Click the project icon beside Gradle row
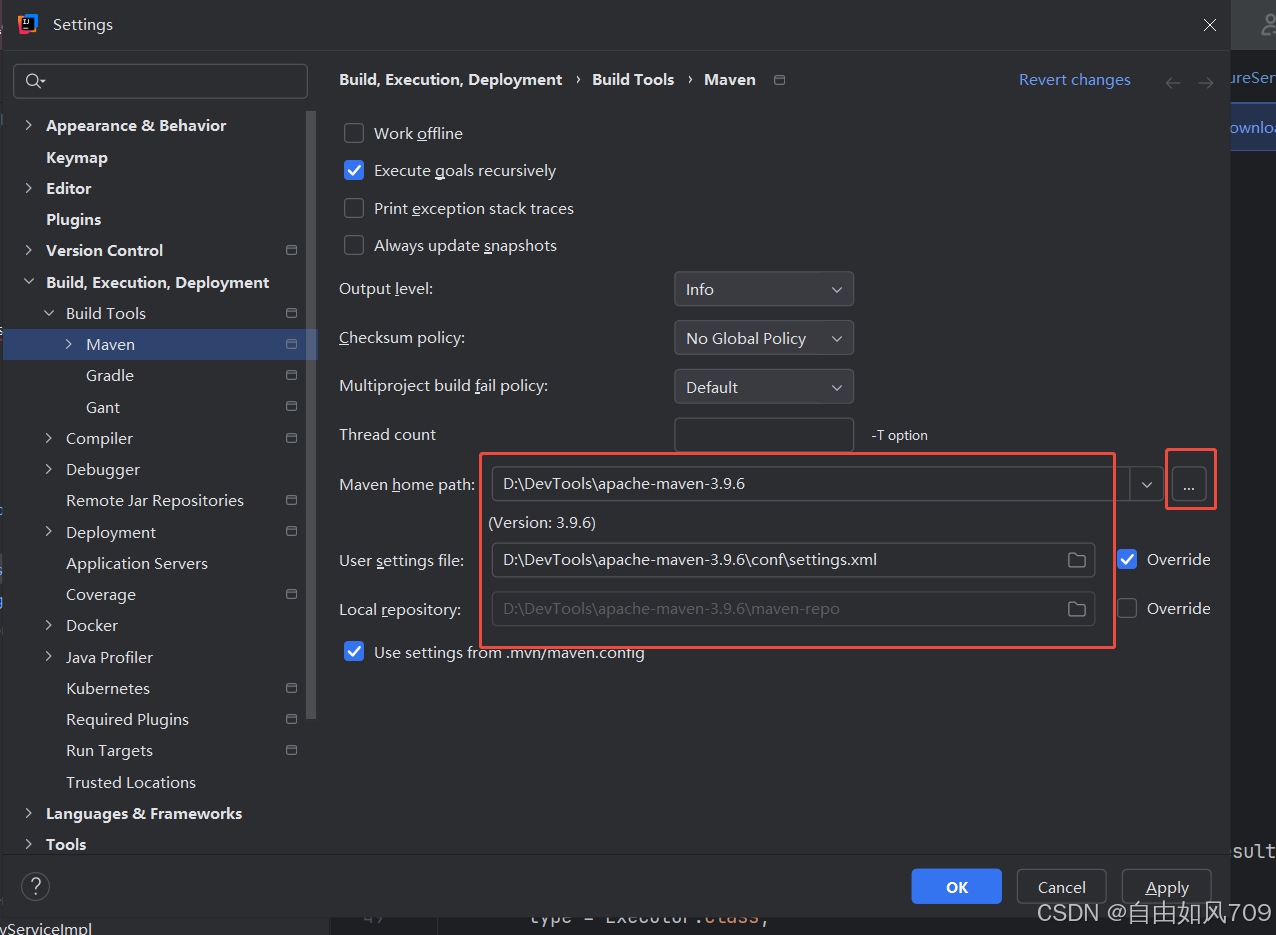The width and height of the screenshot is (1276, 935). pyautogui.click(x=291, y=375)
